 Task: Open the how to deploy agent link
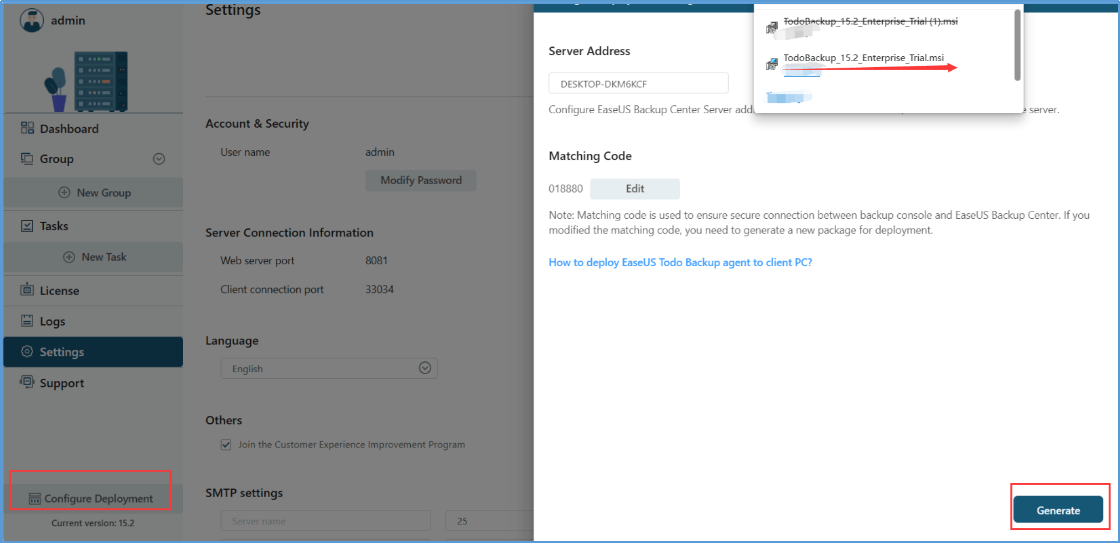pyautogui.click(x=680, y=262)
